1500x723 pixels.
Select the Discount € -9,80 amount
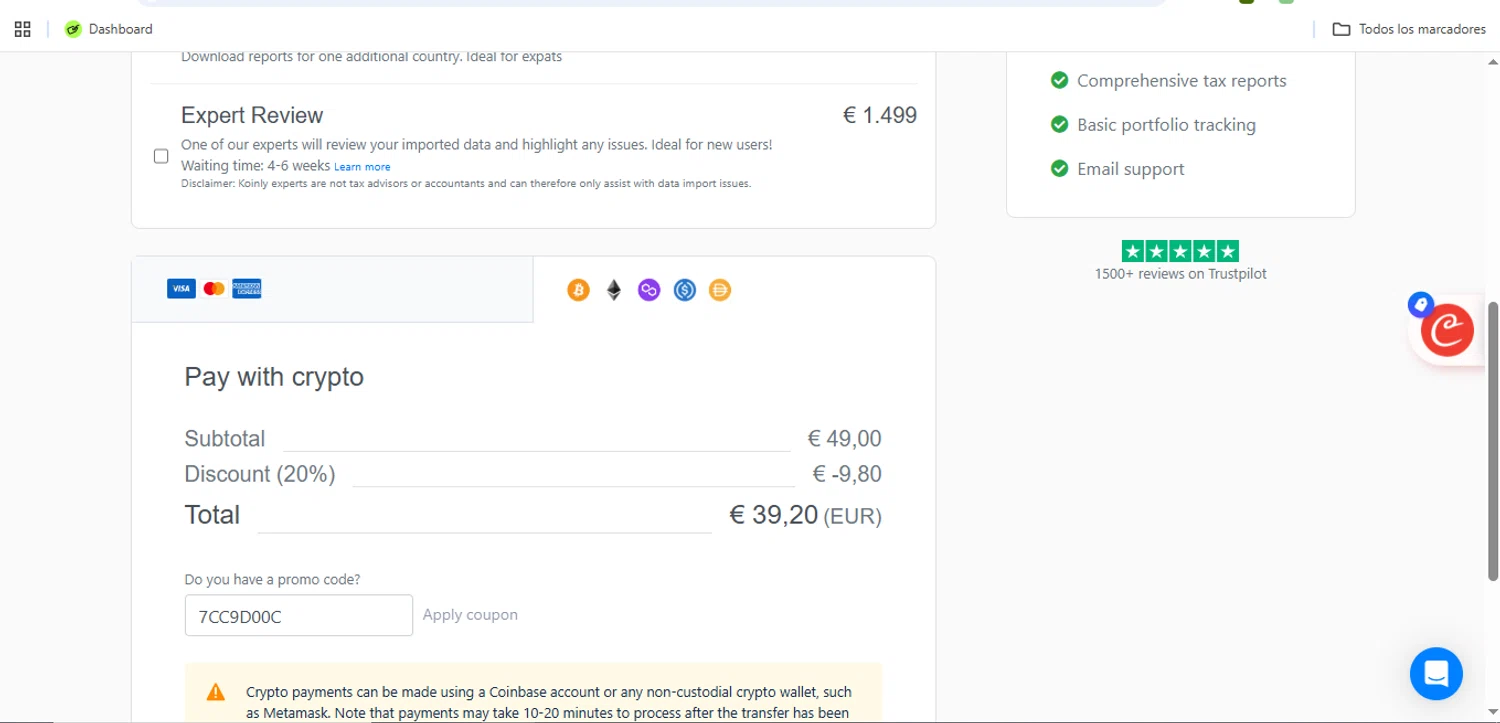847,474
